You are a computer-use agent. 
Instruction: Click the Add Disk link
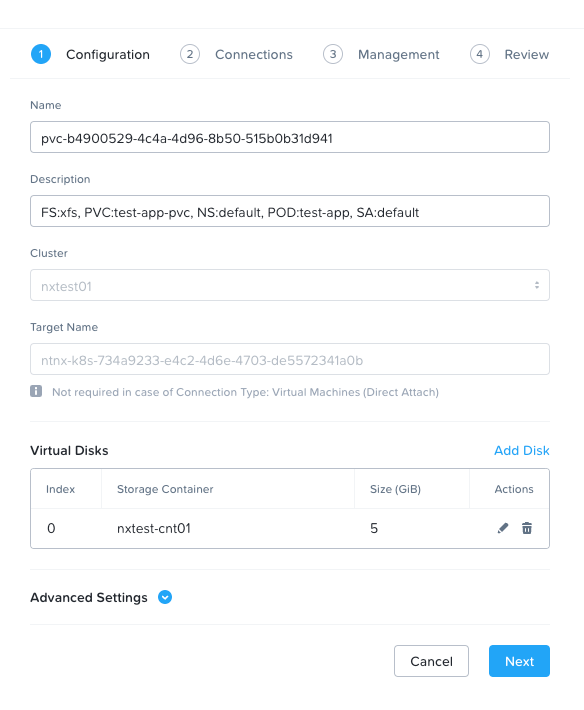pos(522,451)
